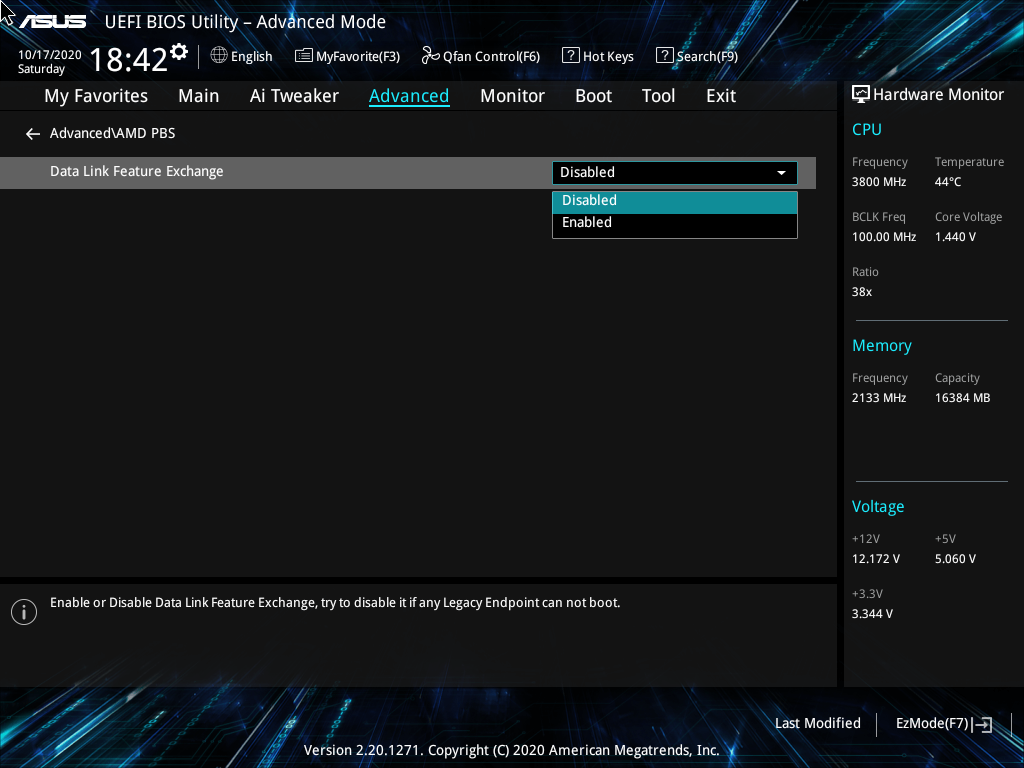Click the 44°C temperature value
Image resolution: width=1024 pixels, height=768 pixels.
click(x=948, y=182)
